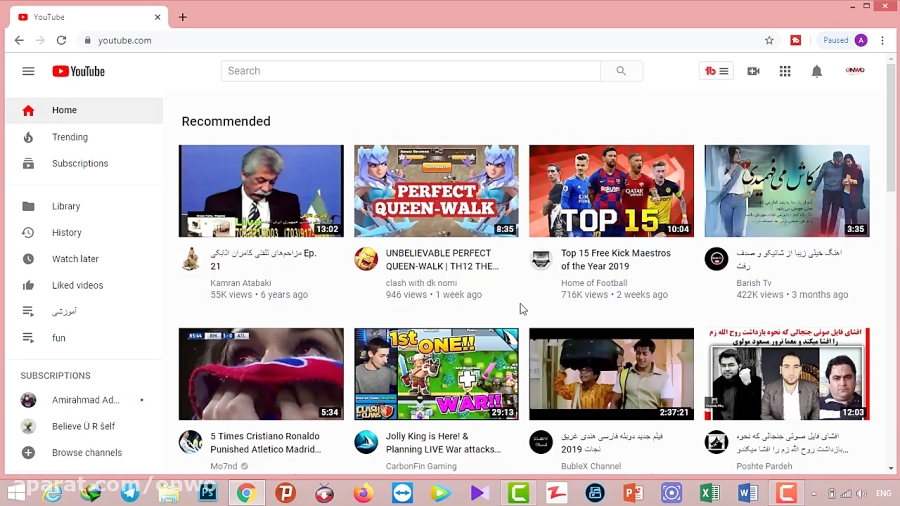
Task: Open Word from the taskbar
Action: pyautogui.click(x=747, y=492)
